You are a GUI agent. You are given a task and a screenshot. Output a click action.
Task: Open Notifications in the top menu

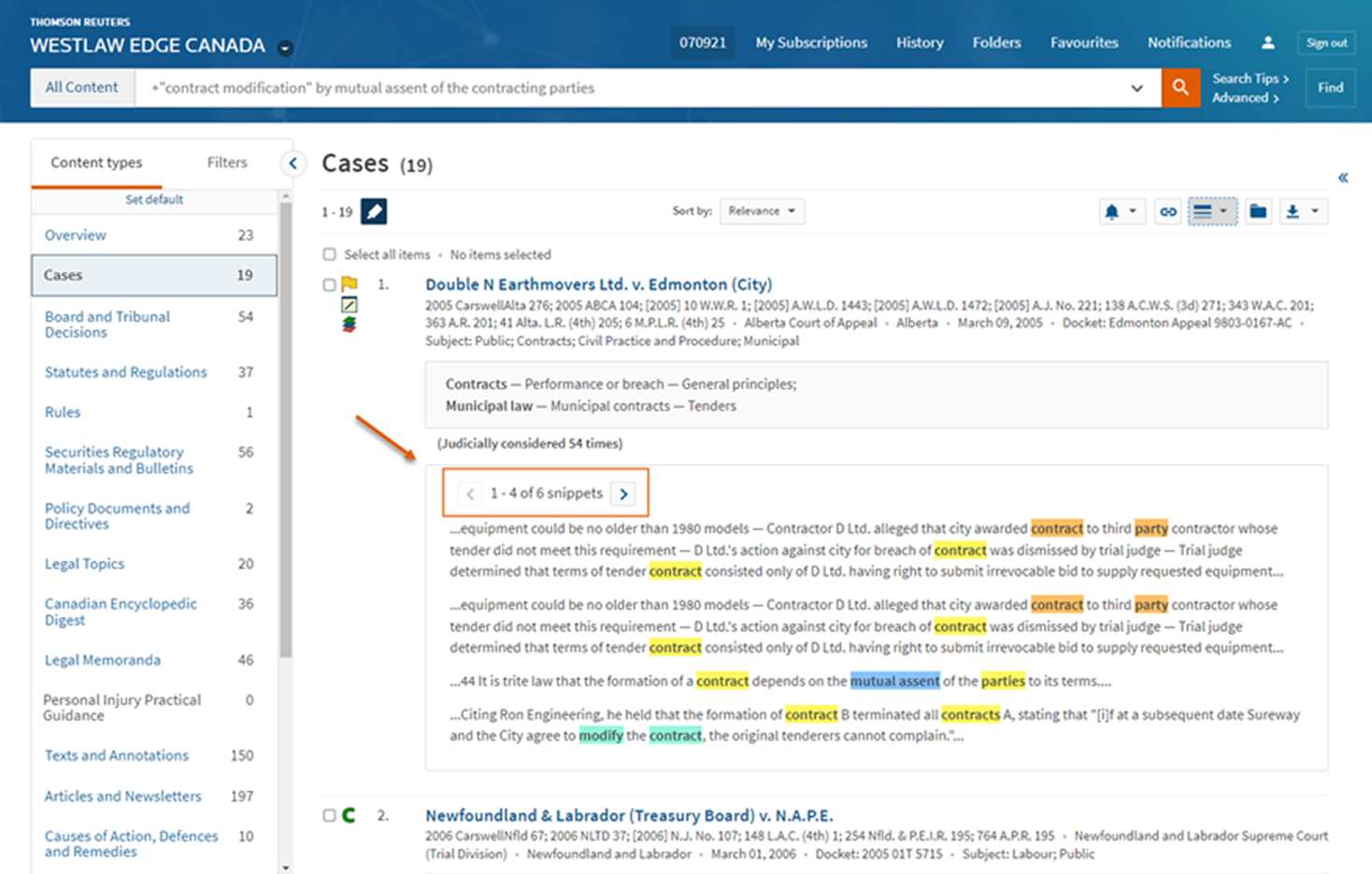1189,42
